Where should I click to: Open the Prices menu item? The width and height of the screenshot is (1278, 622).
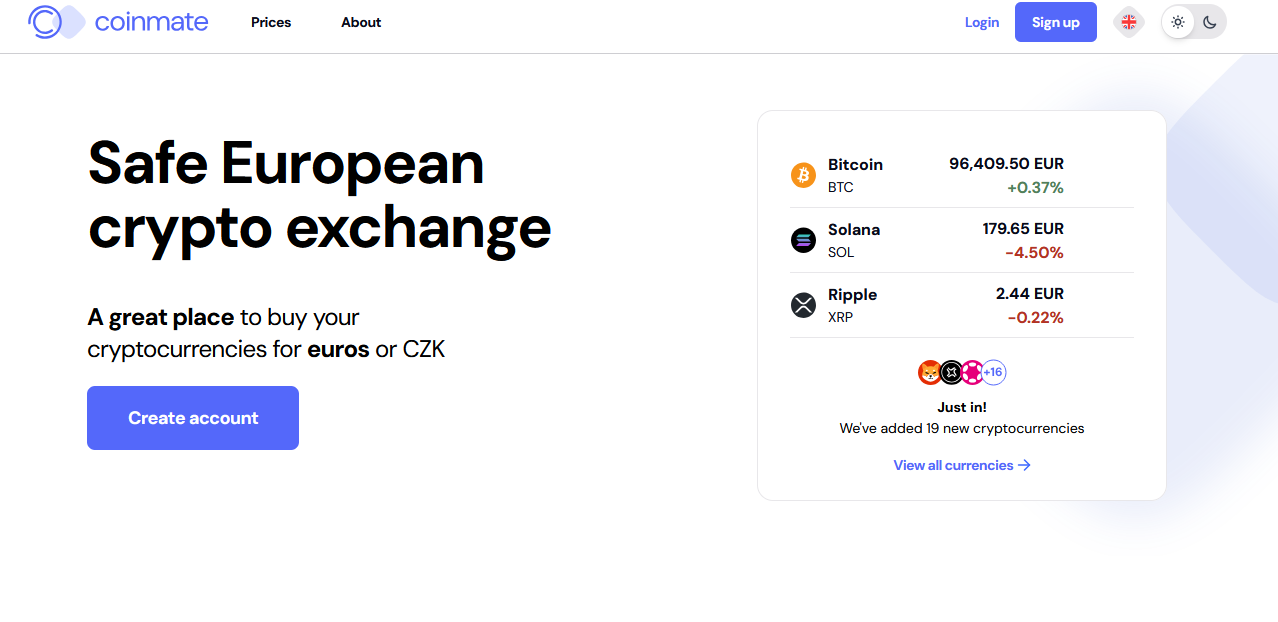(x=271, y=22)
